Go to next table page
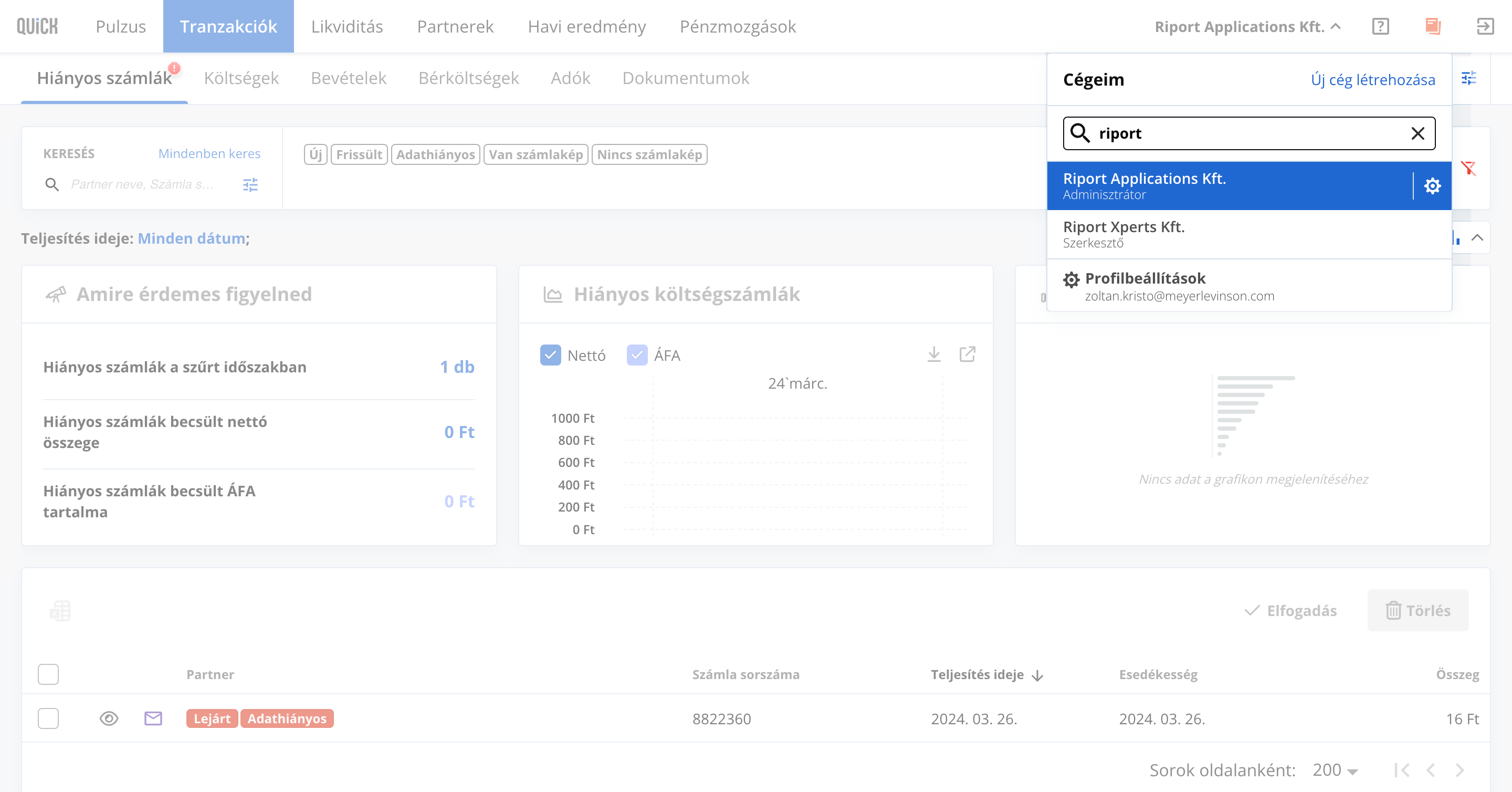Viewport: 1512px width, 792px height. [1459, 770]
